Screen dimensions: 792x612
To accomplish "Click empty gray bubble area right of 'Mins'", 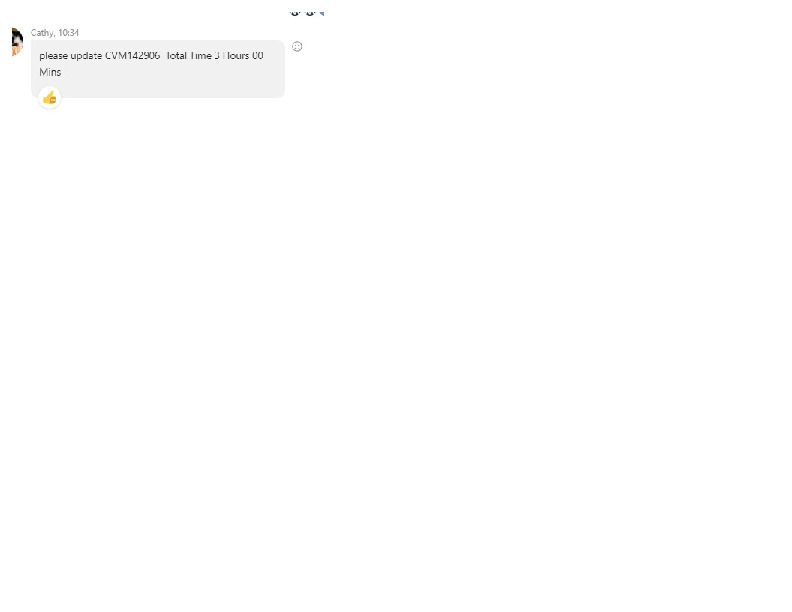I will [x=170, y=73].
